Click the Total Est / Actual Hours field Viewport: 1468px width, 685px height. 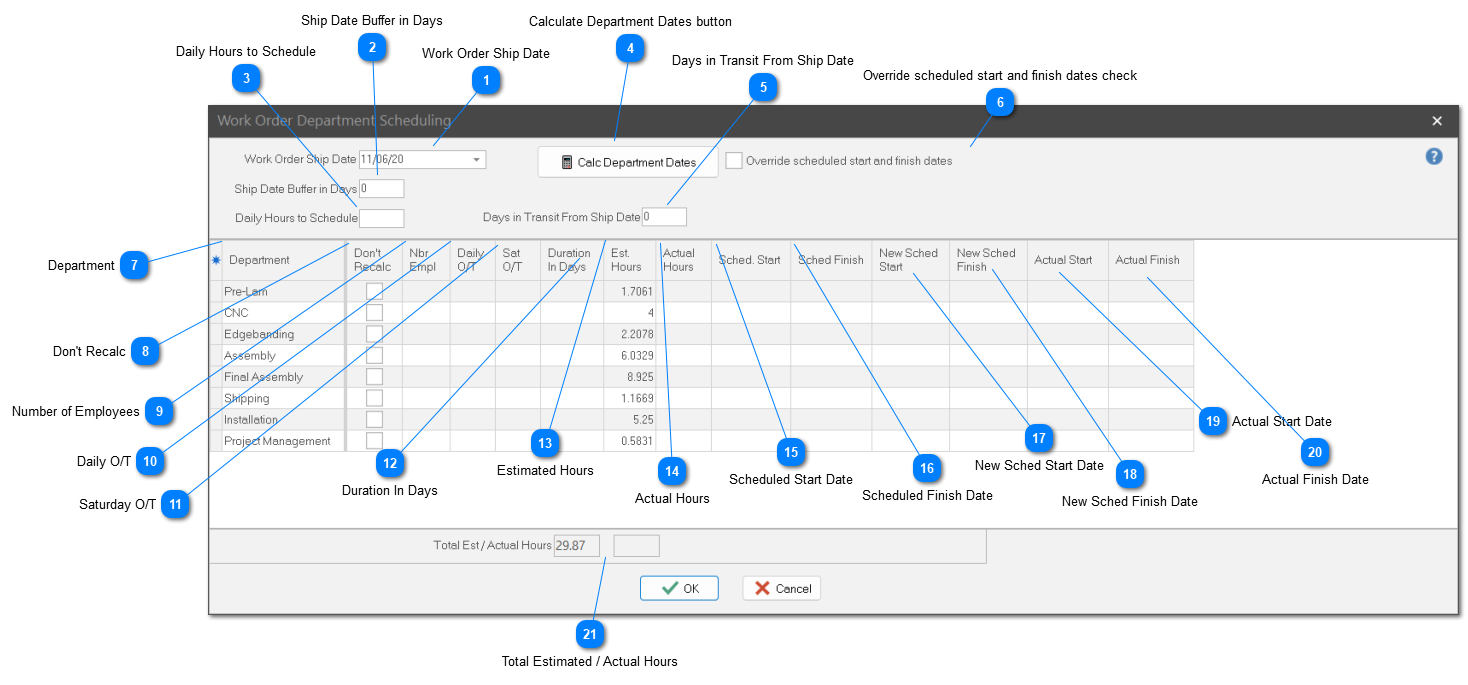(x=576, y=545)
